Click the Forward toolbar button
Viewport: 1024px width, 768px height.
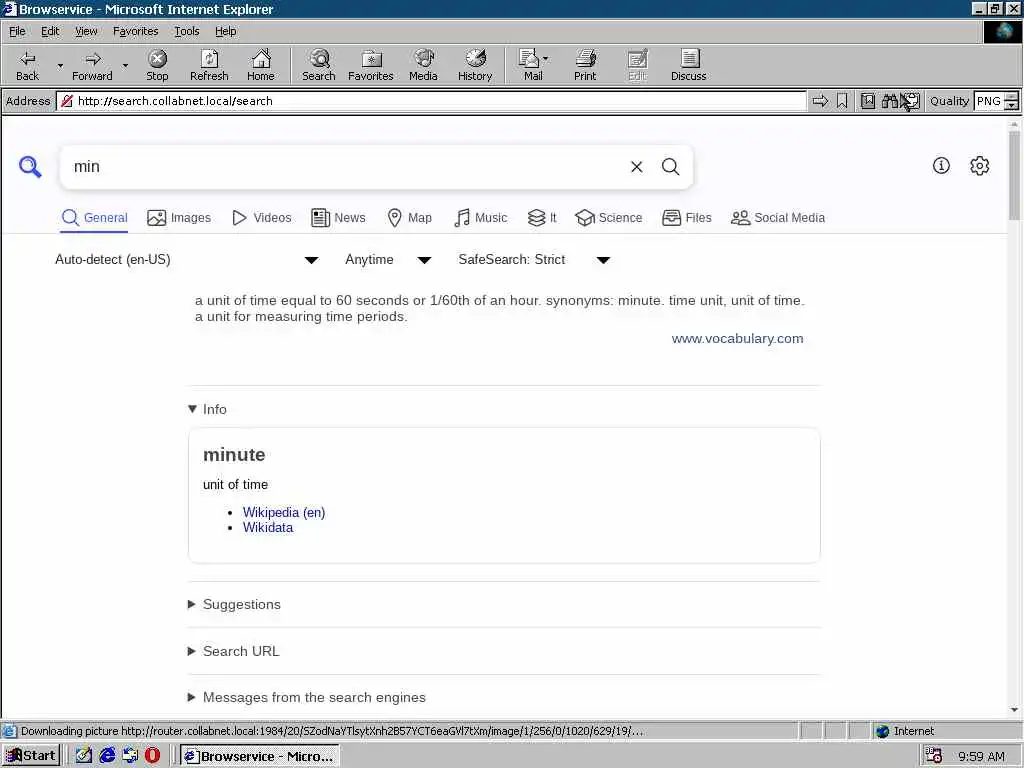click(92, 65)
